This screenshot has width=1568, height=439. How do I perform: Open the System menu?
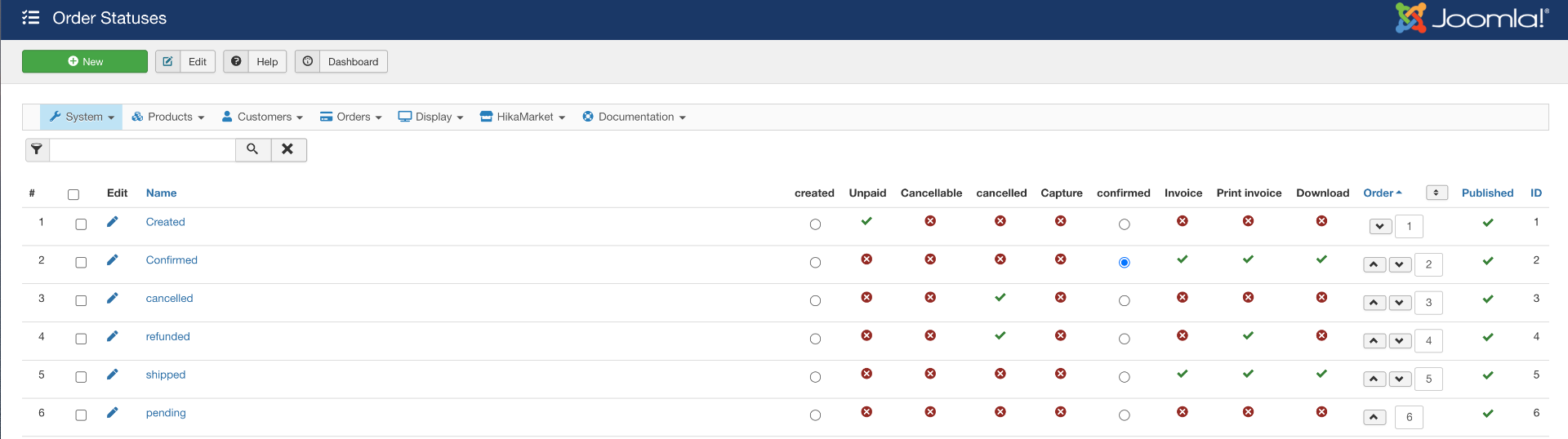(x=82, y=117)
